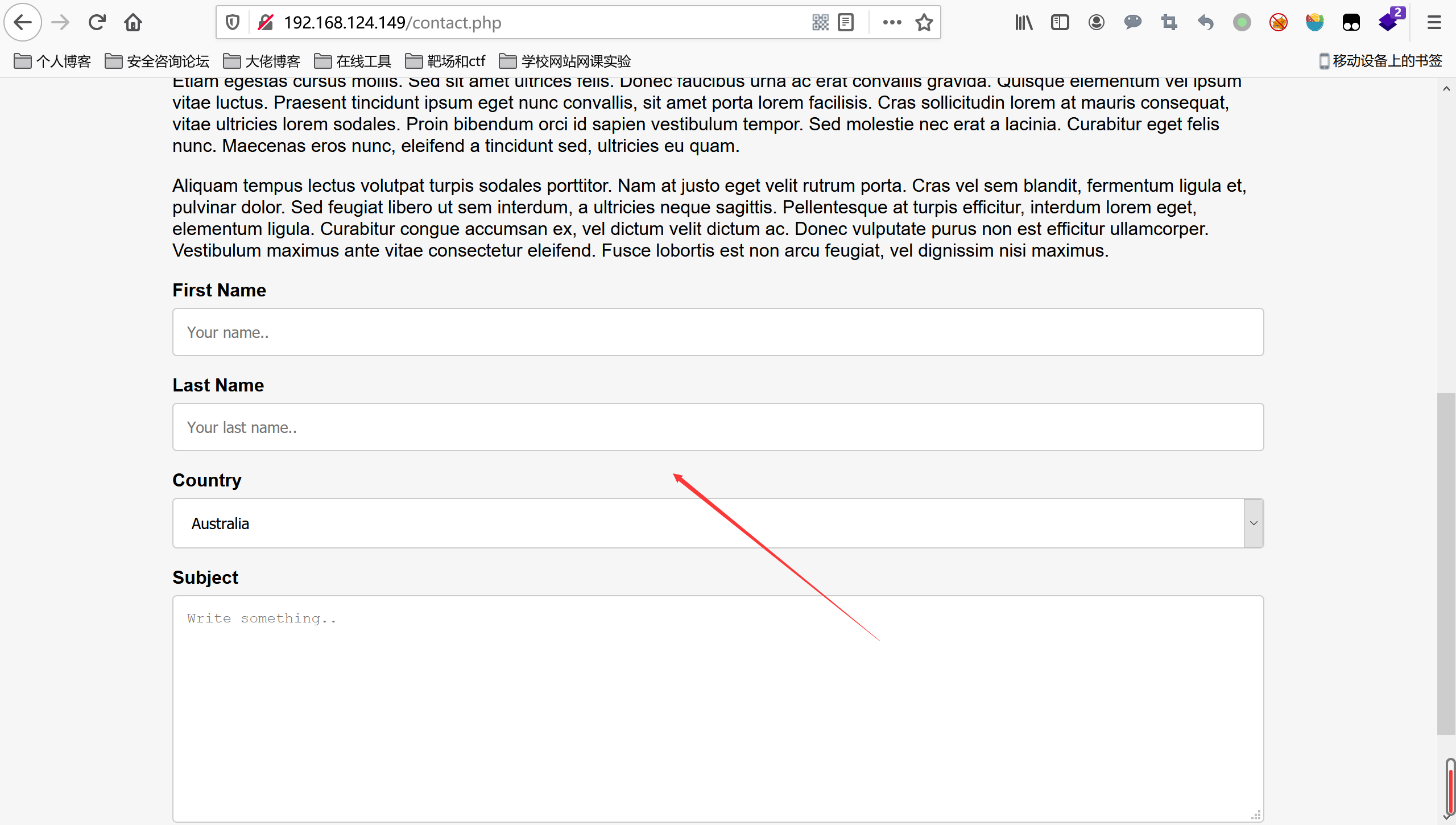1456x825 pixels.
Task: Open the 学校网站网课实验 bookmark folder
Action: point(565,61)
